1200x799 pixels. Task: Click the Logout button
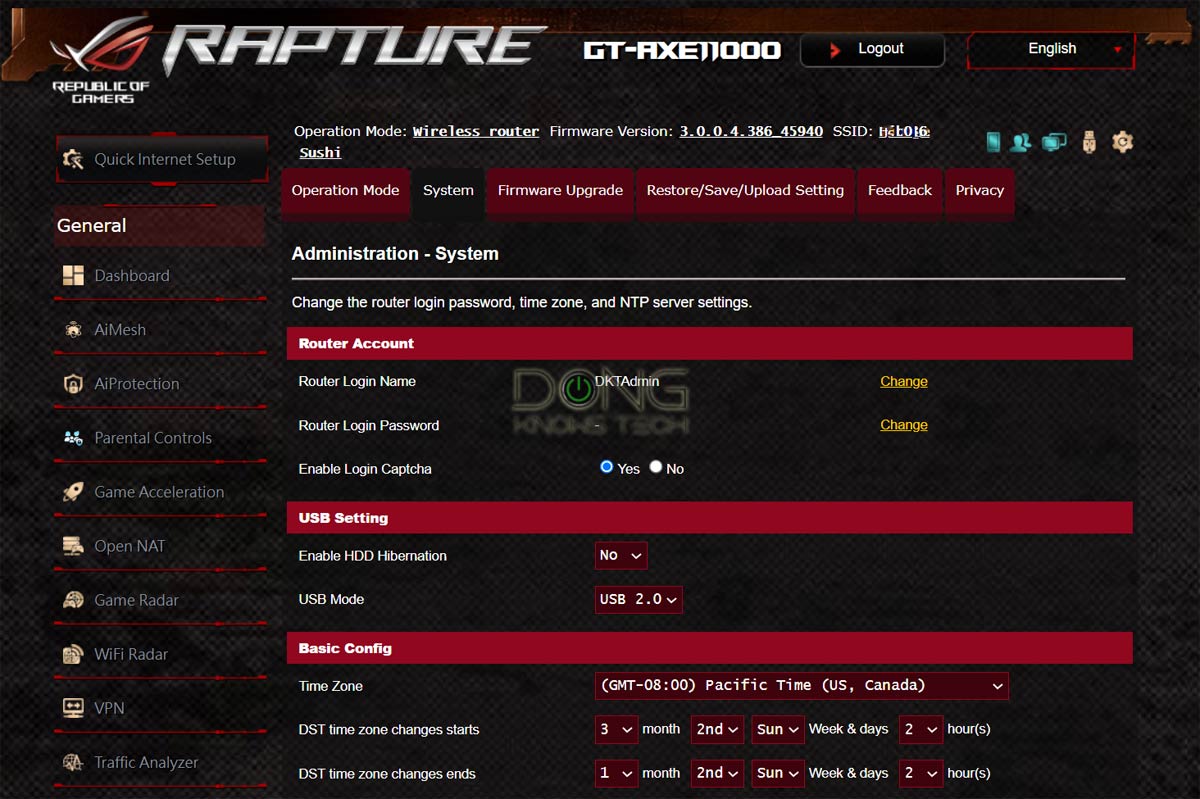(x=872, y=49)
